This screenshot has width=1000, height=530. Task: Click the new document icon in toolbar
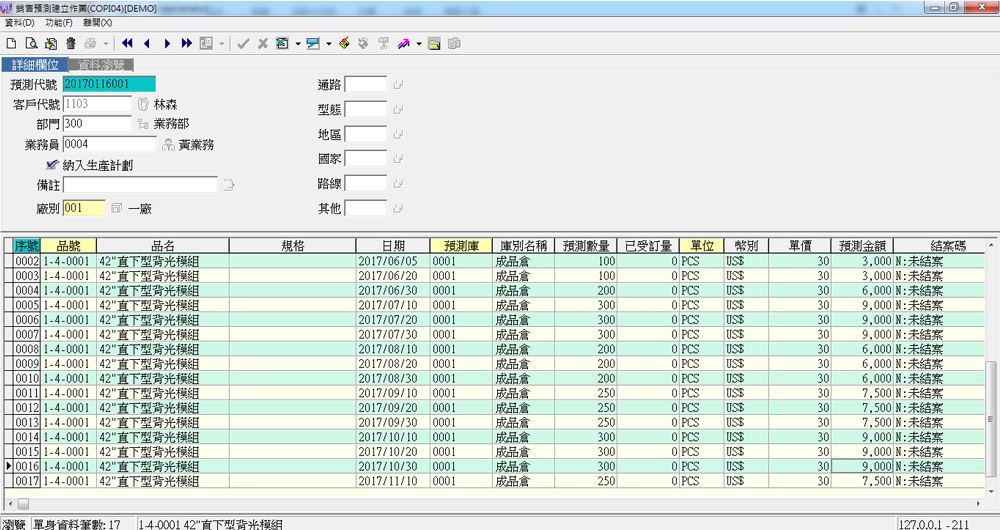(x=11, y=44)
